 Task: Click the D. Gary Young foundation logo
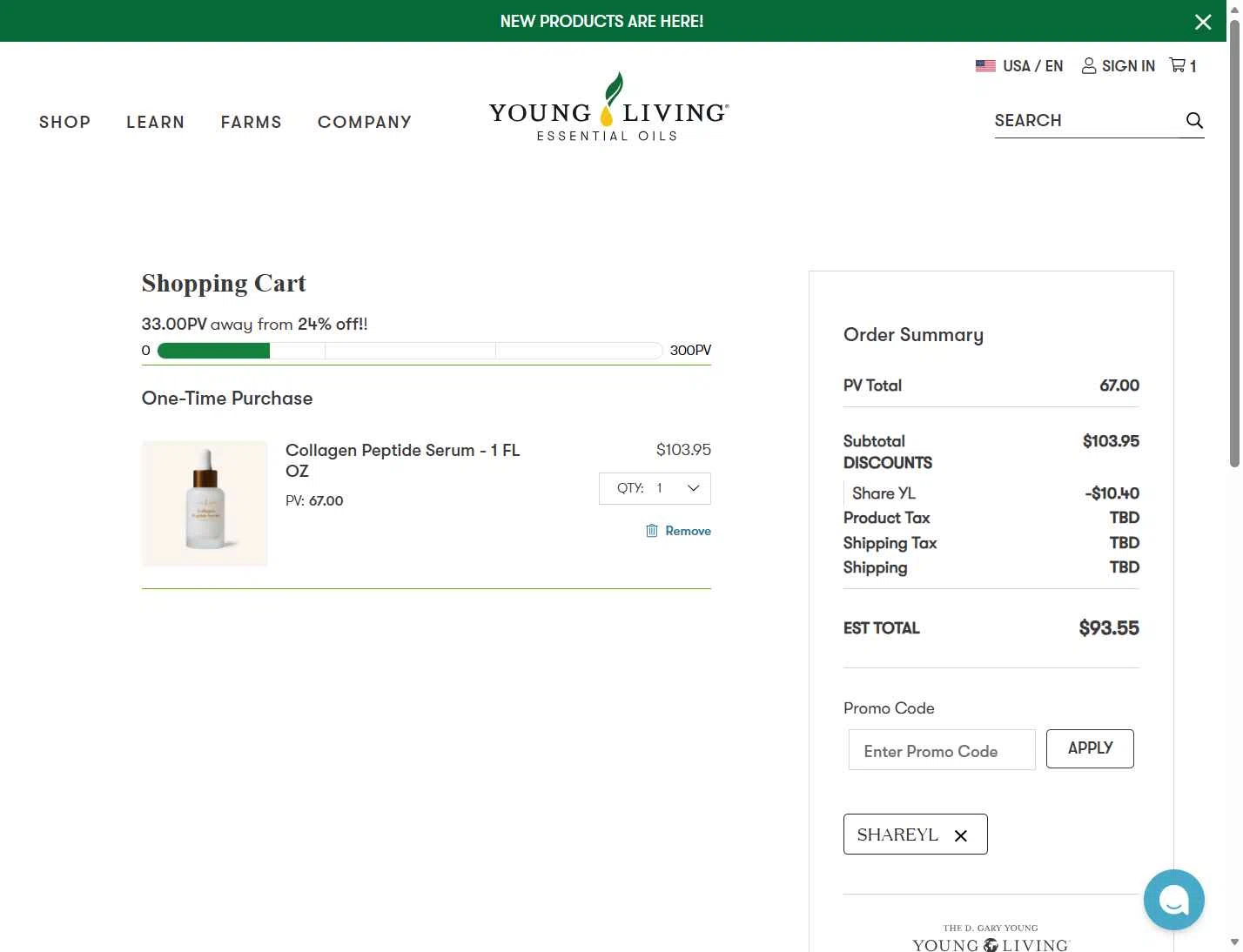[991, 938]
